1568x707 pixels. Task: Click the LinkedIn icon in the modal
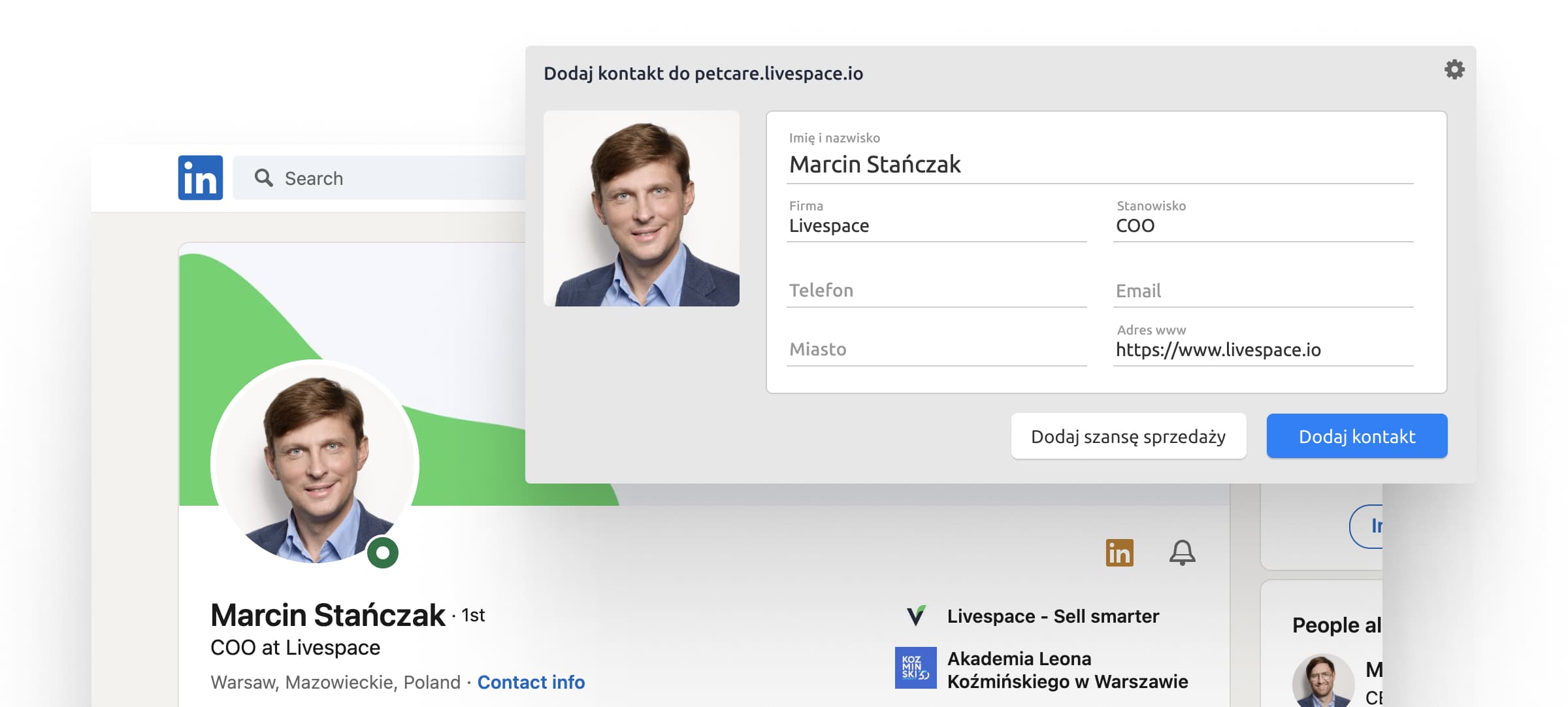(1120, 550)
